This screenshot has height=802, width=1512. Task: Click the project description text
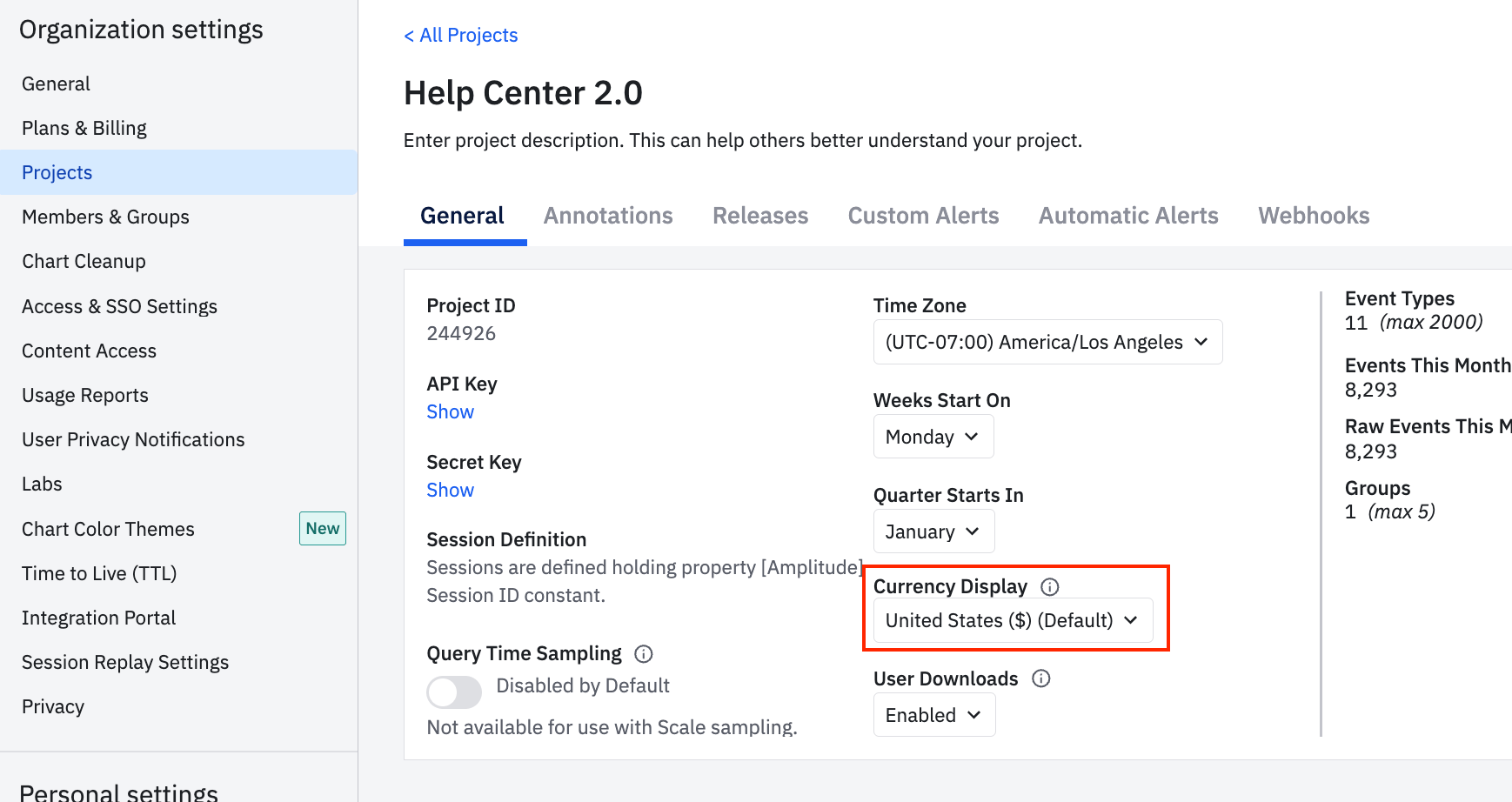(742, 141)
